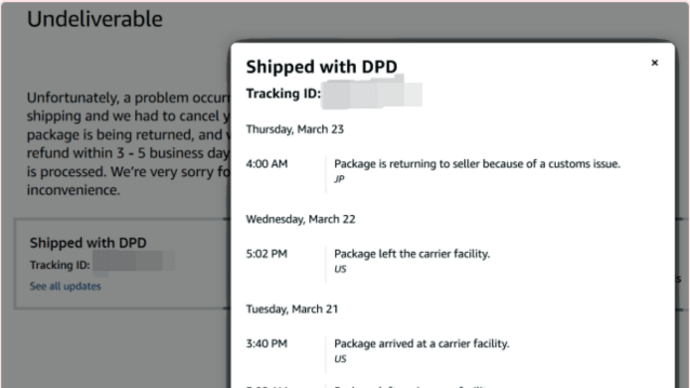Open the See all updates link
Viewport: 690px width, 388px height.
tap(65, 286)
